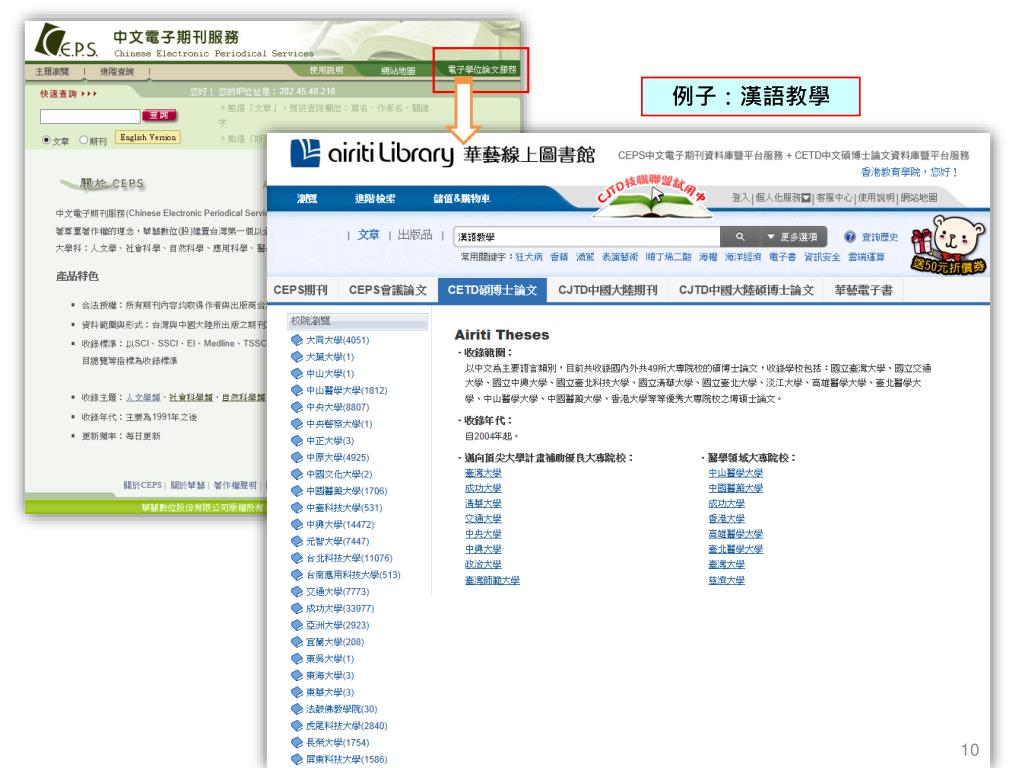Click the 清華大學 link
Image resolution: width=1024 pixels, height=768 pixels.
[x=483, y=504]
